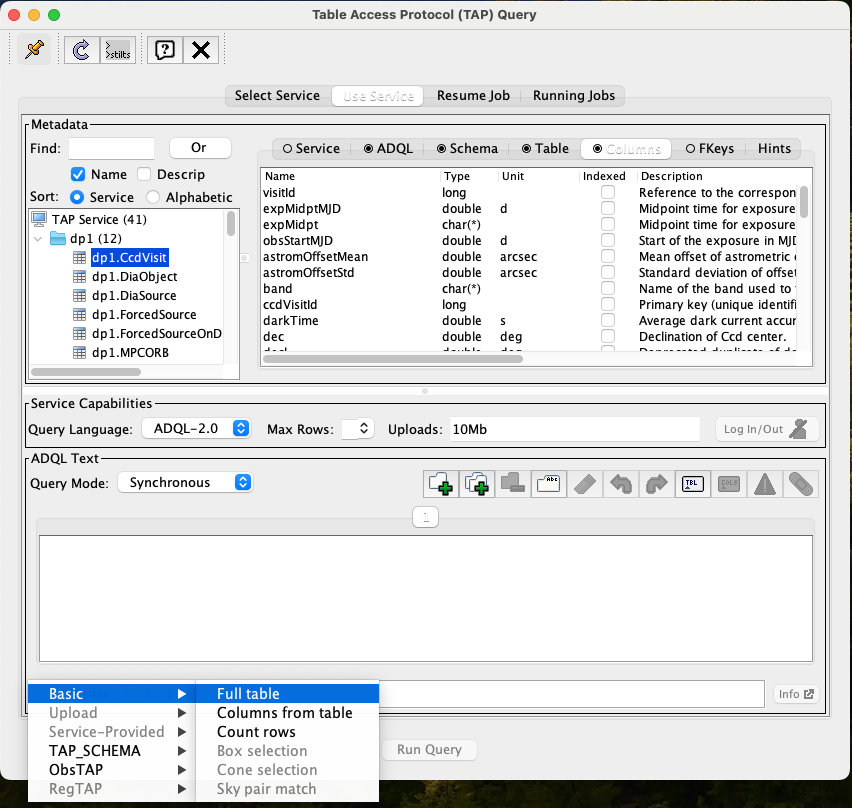Open the STILTS command view icon

pos(117,50)
